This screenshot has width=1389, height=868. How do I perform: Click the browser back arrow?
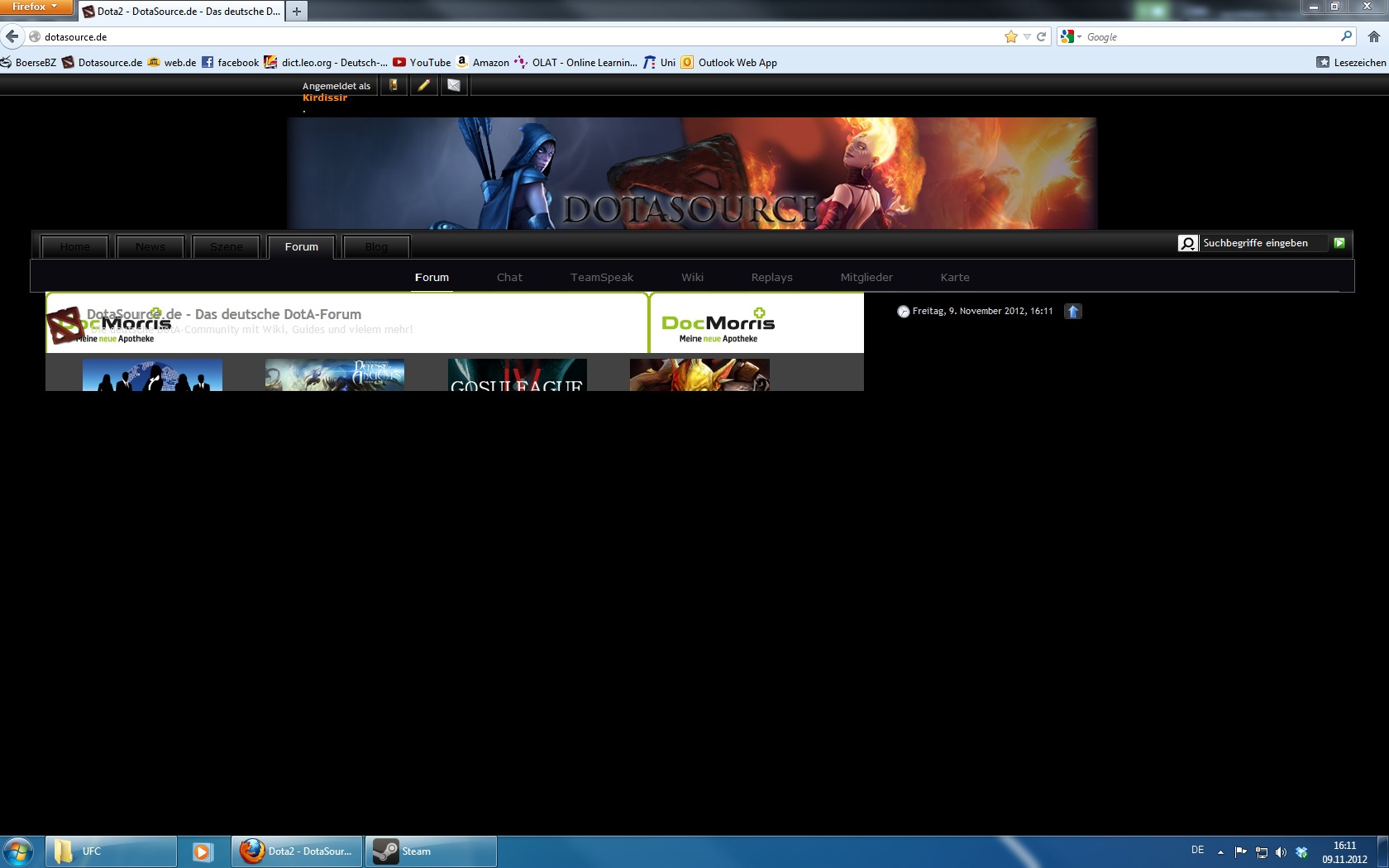(12, 36)
